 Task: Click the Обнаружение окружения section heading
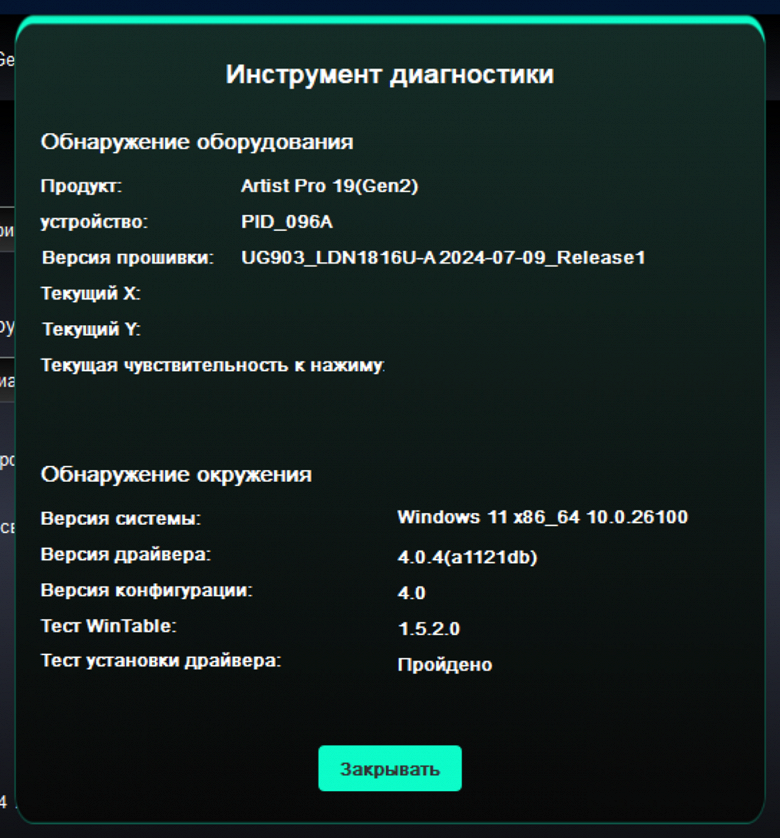[x=176, y=475]
